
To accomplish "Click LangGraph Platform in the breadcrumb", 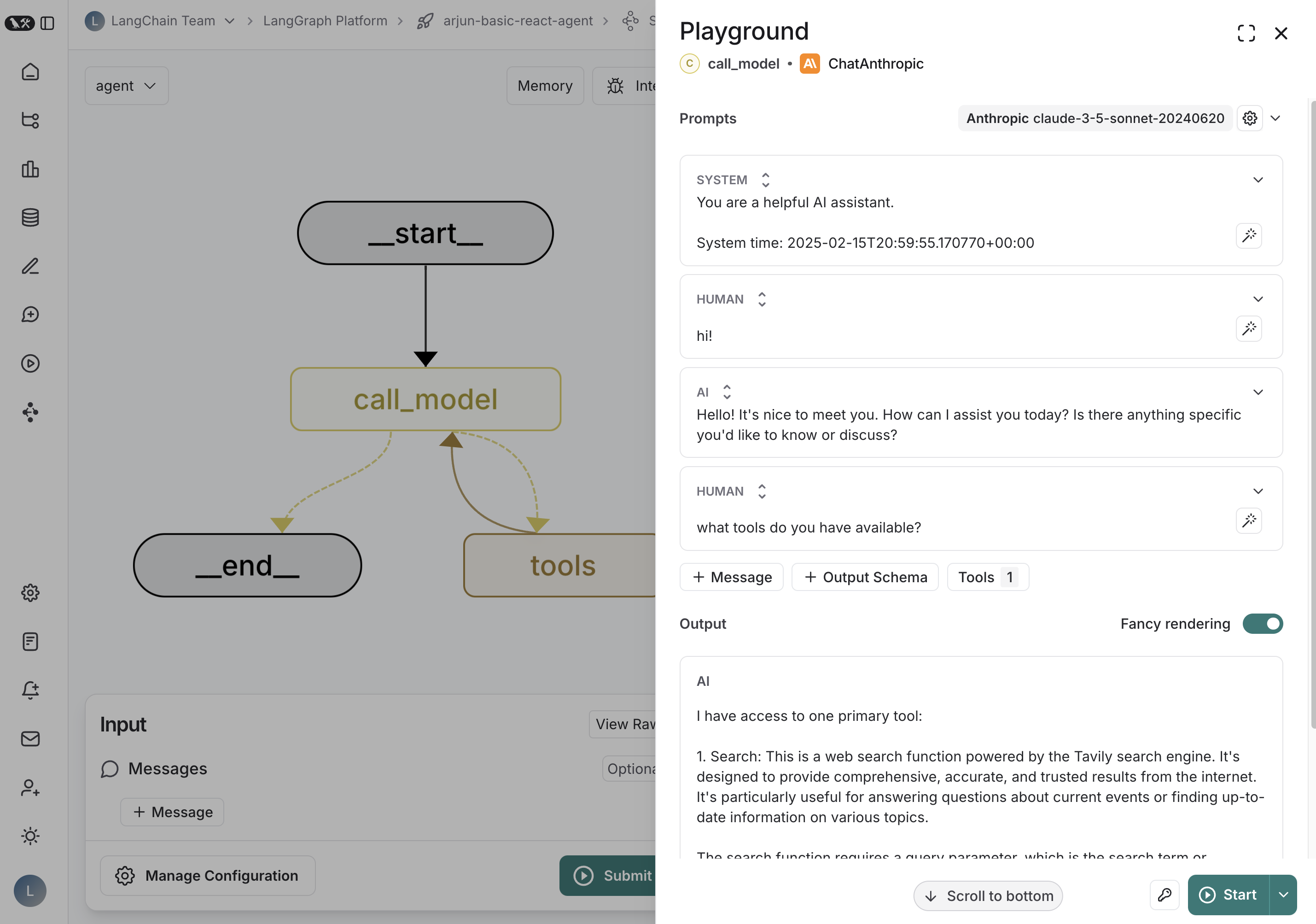I will (325, 21).
